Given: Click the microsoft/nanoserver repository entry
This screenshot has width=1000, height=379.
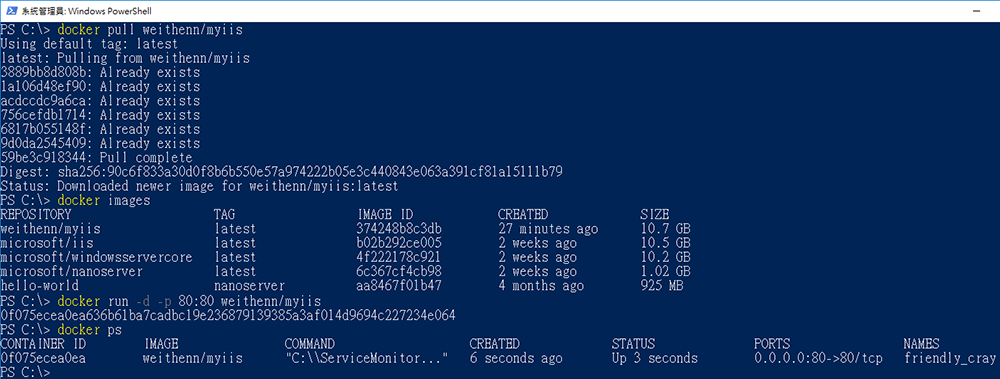Looking at the screenshot, I should [x=71, y=272].
